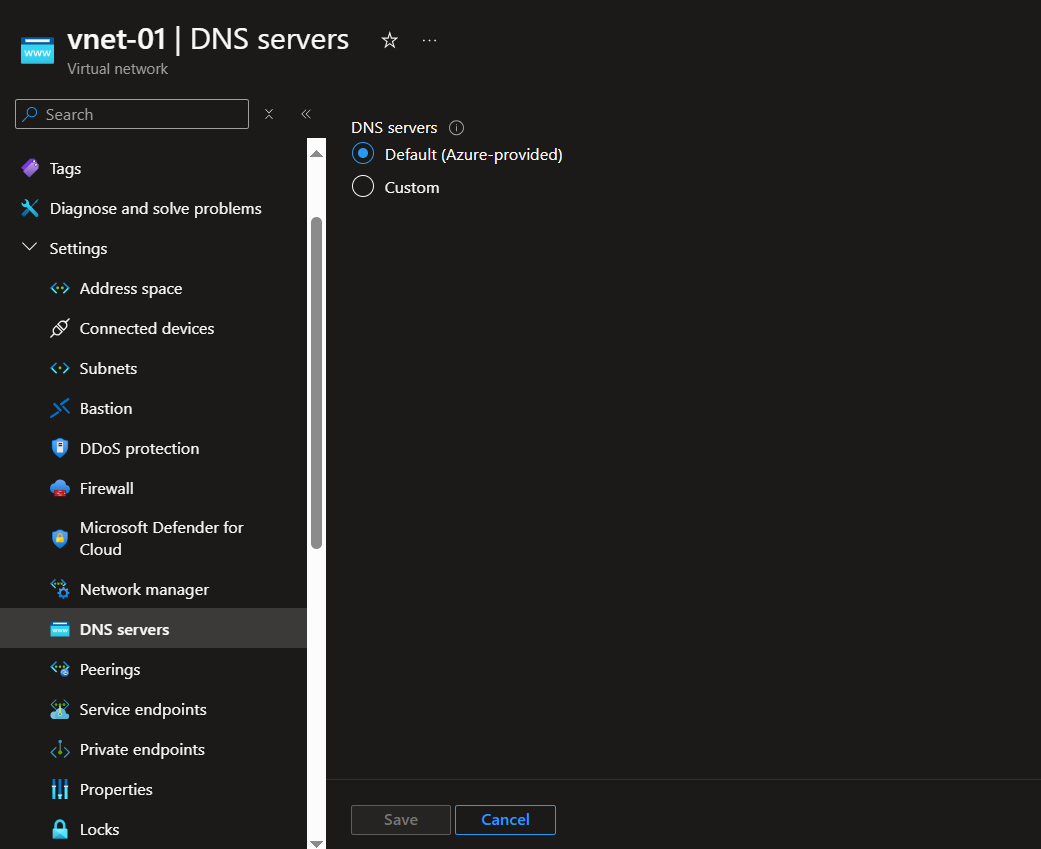The height and width of the screenshot is (849, 1041).
Task: Click the Microsoft Defender for Cloud icon
Action: [60, 538]
